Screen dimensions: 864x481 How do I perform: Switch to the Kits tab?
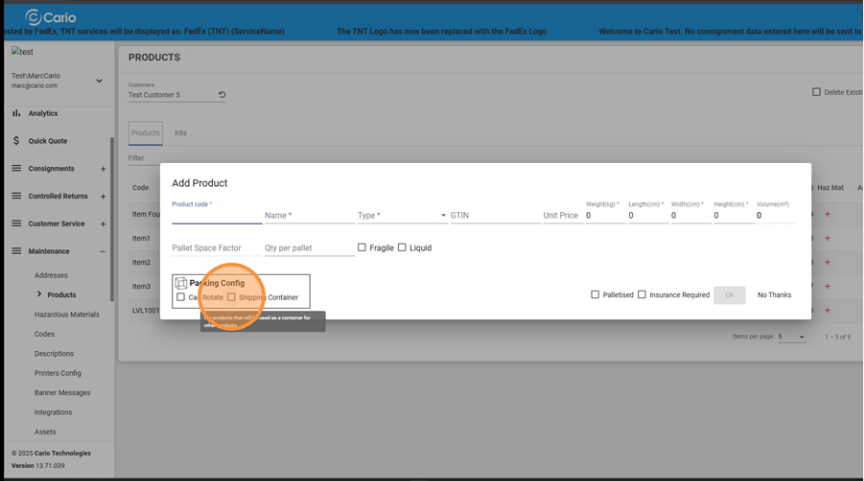pyautogui.click(x=180, y=133)
